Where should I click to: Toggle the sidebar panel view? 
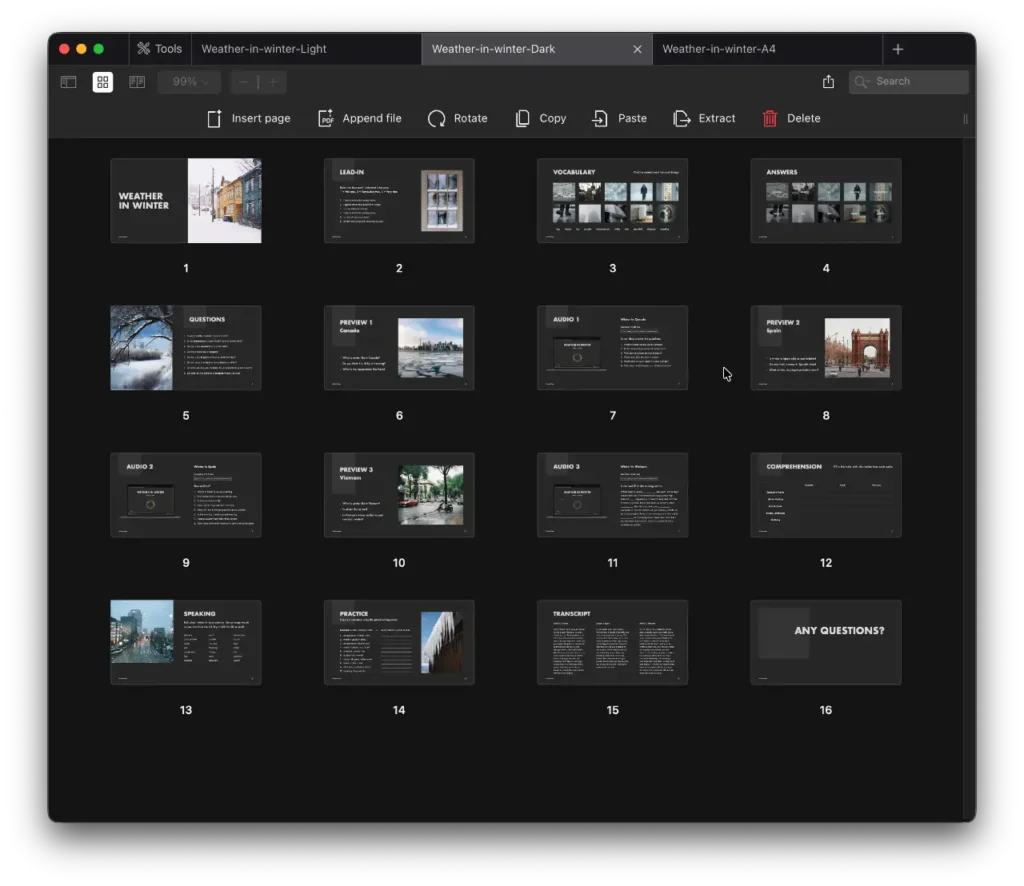pyautogui.click(x=68, y=82)
